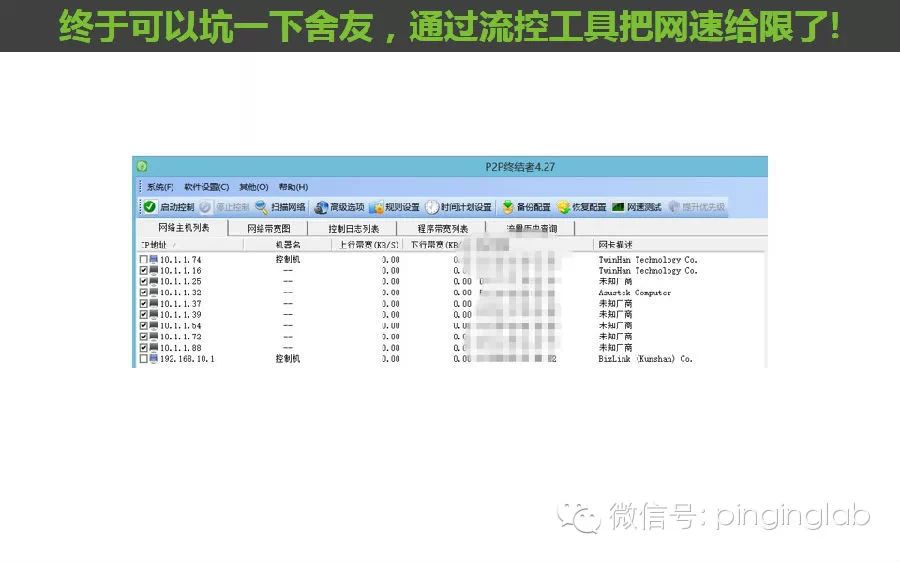
Task: Click the 时间计划设置 clock icon
Action: [432, 207]
